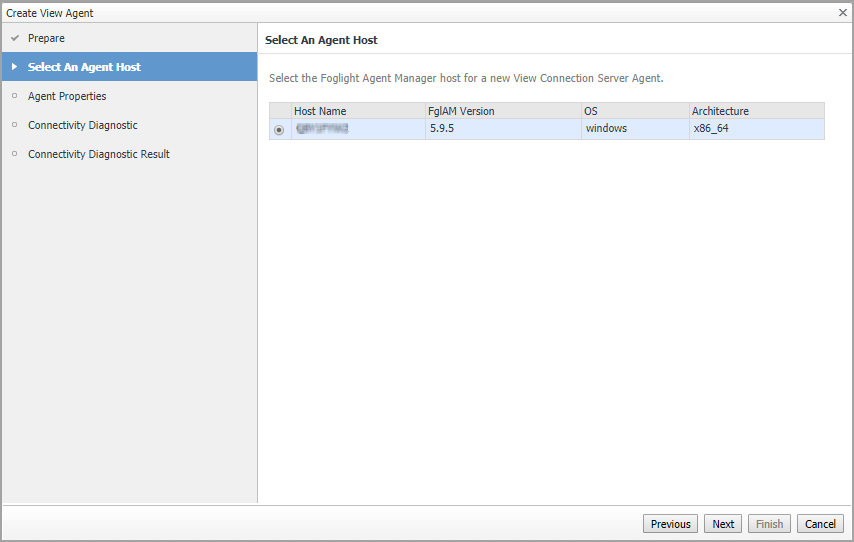The image size is (854, 542).
Task: Open the Connectivity Diagnostic step
Action: click(83, 125)
